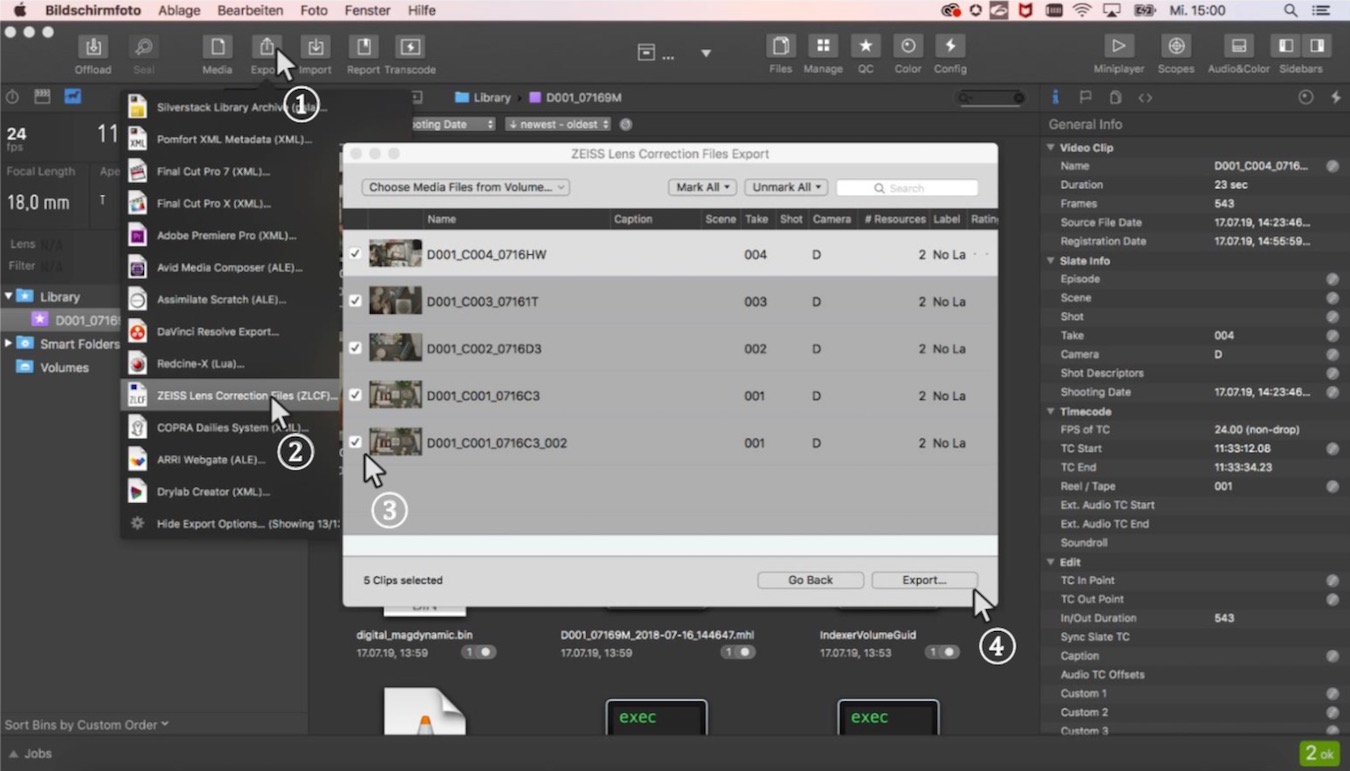Switch to the Manage view icon
This screenshot has height=771, width=1350.
[823, 46]
